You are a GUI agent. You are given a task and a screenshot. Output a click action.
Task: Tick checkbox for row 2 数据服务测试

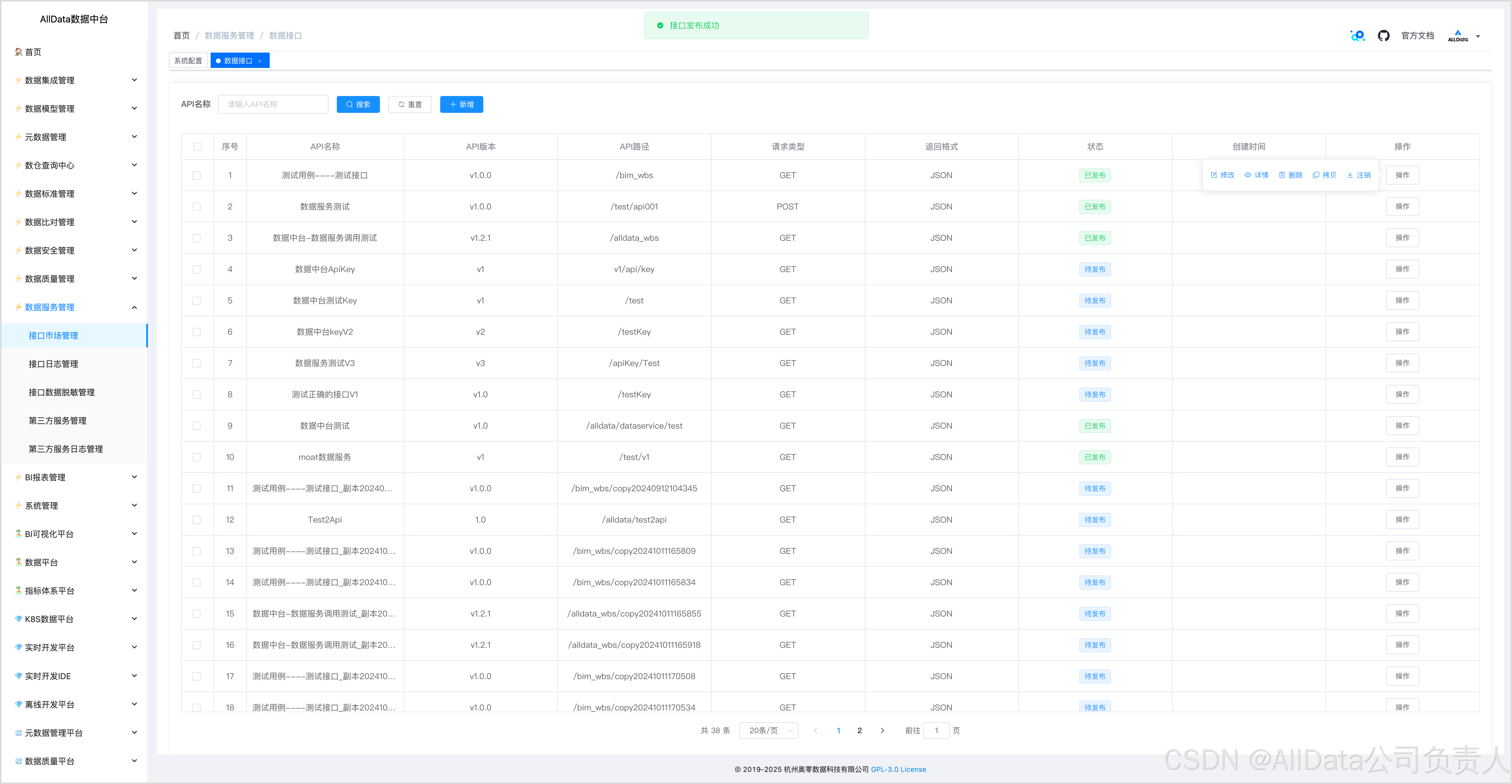[197, 206]
